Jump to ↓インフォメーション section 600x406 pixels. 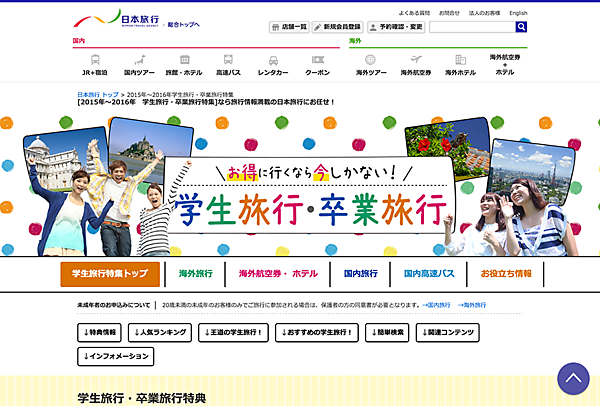click(x=116, y=356)
